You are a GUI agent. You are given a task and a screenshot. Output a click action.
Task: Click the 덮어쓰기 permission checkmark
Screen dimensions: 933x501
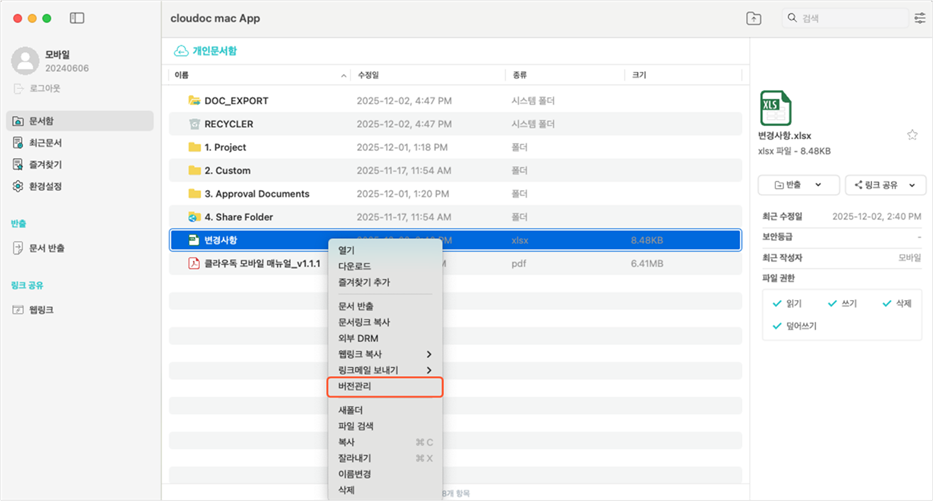click(778, 325)
